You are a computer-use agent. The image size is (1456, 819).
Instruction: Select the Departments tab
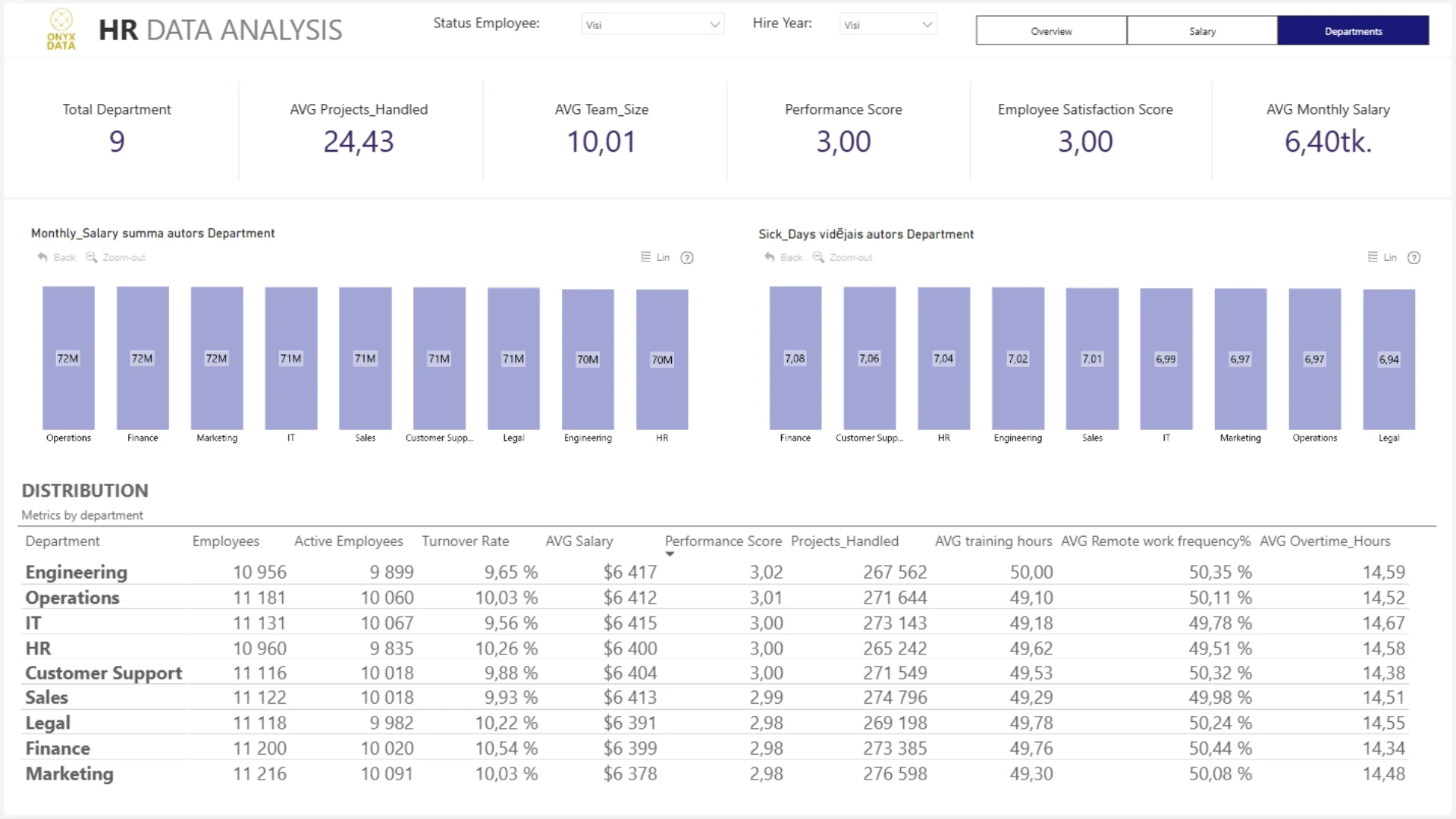(x=1353, y=31)
